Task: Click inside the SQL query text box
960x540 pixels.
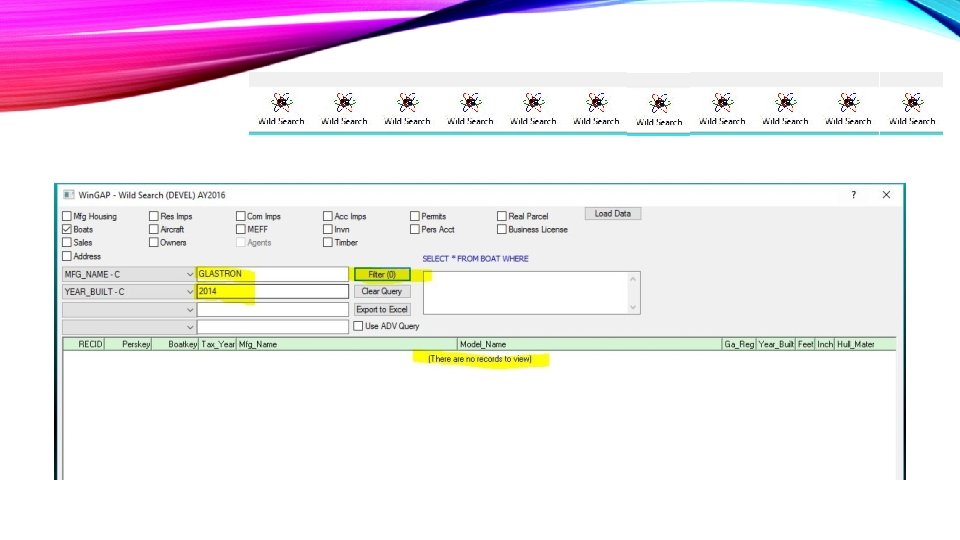Action: coord(525,293)
